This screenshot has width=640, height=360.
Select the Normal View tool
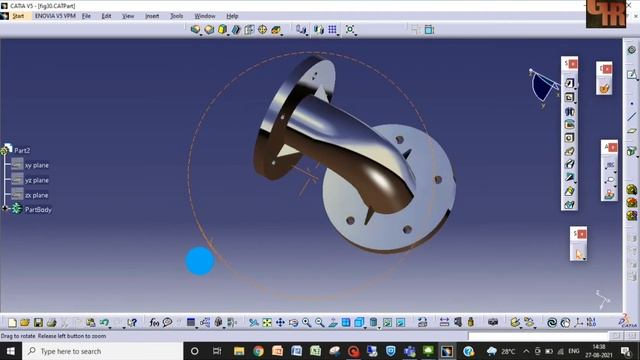point(333,323)
